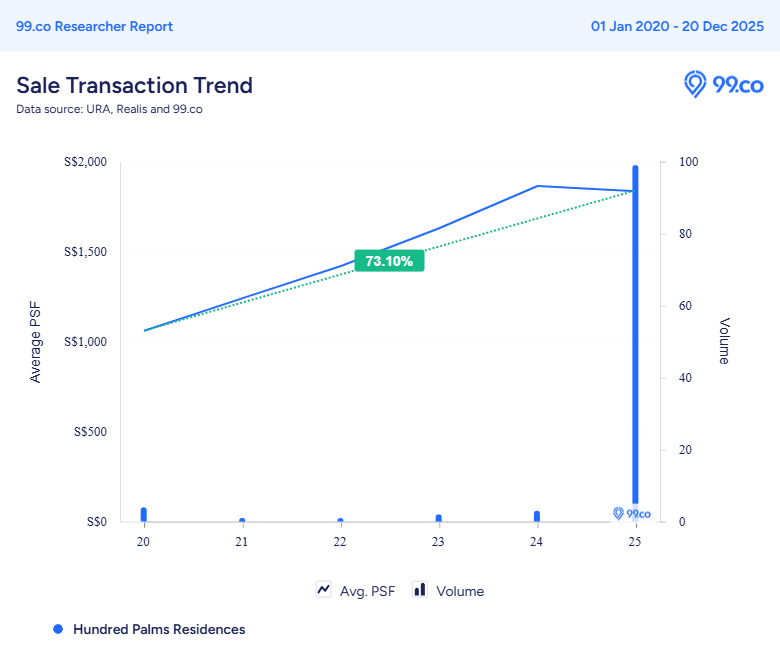The width and height of the screenshot is (780, 649).
Task: Click the Avg PSF peak at year 24
Action: [x=537, y=186]
